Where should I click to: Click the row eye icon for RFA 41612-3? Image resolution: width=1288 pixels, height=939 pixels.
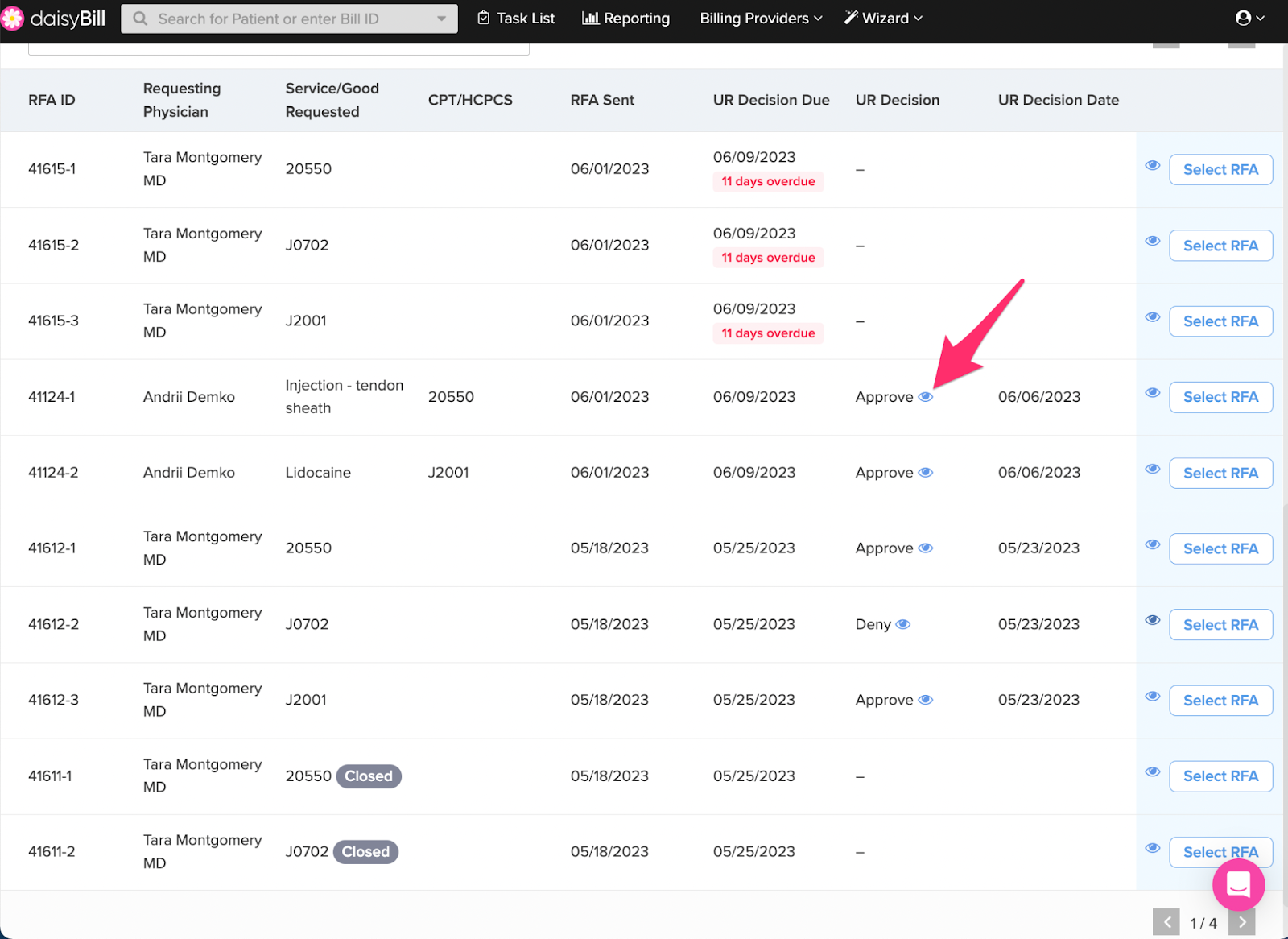tap(1153, 696)
